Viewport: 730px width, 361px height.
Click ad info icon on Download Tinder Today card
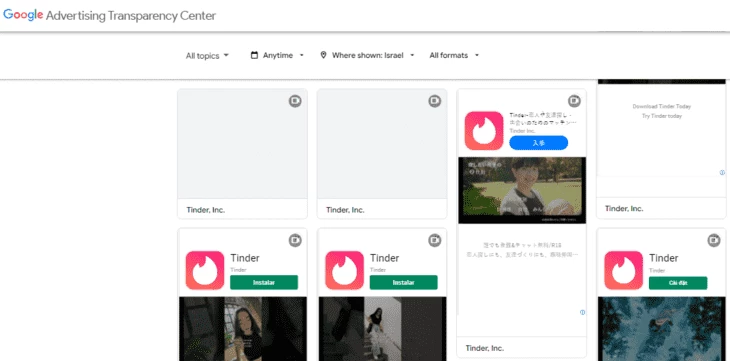pos(722,172)
